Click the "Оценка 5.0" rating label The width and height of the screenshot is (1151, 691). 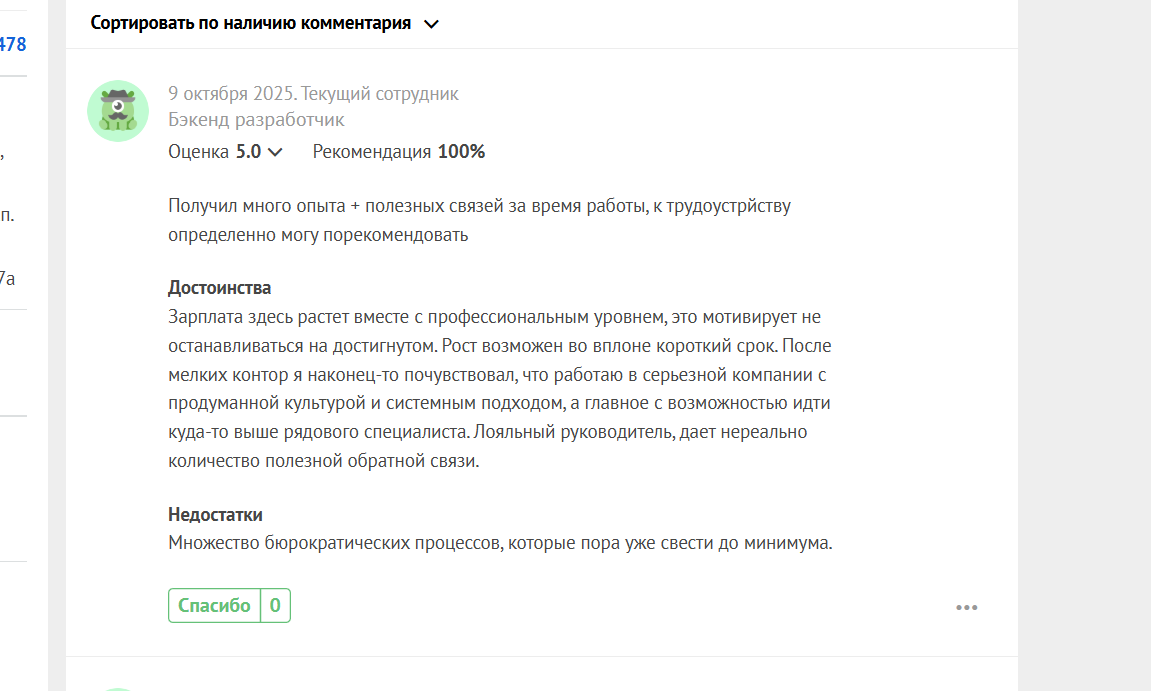[x=214, y=152]
